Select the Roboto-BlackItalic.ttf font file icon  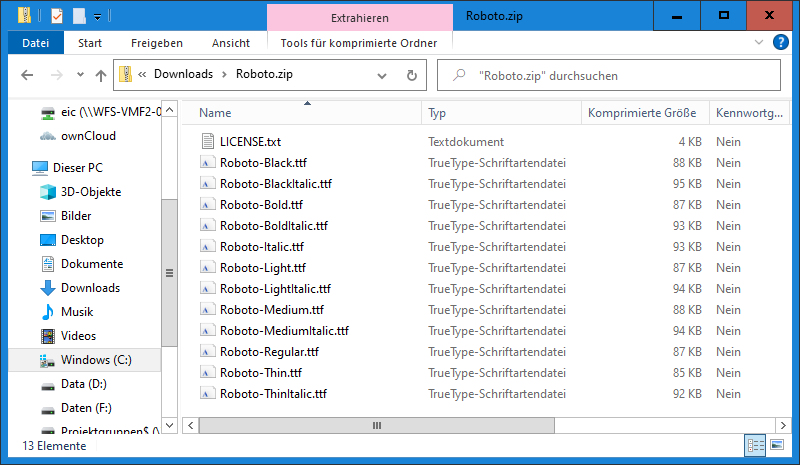207,184
